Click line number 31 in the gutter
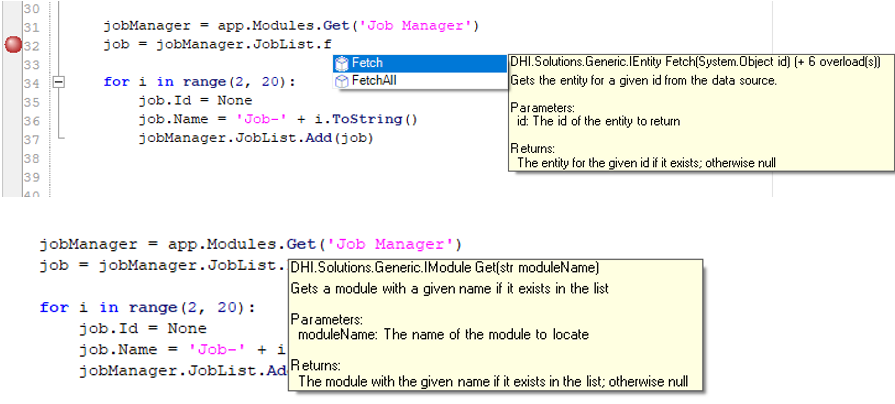Screen dimensions: 895x404 [x=31, y=27]
